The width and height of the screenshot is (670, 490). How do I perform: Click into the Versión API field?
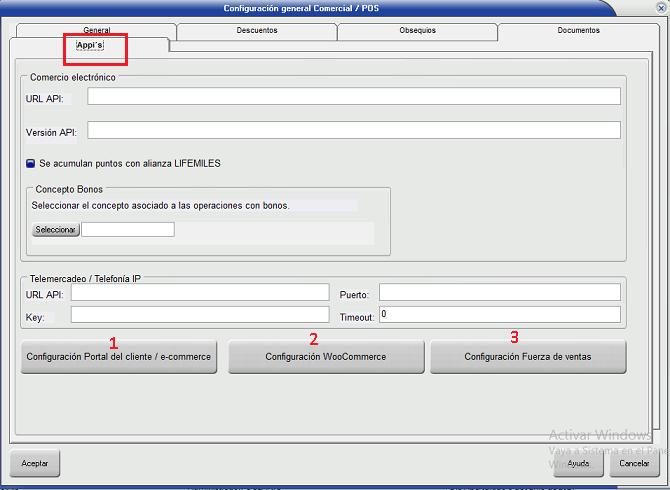pos(353,130)
